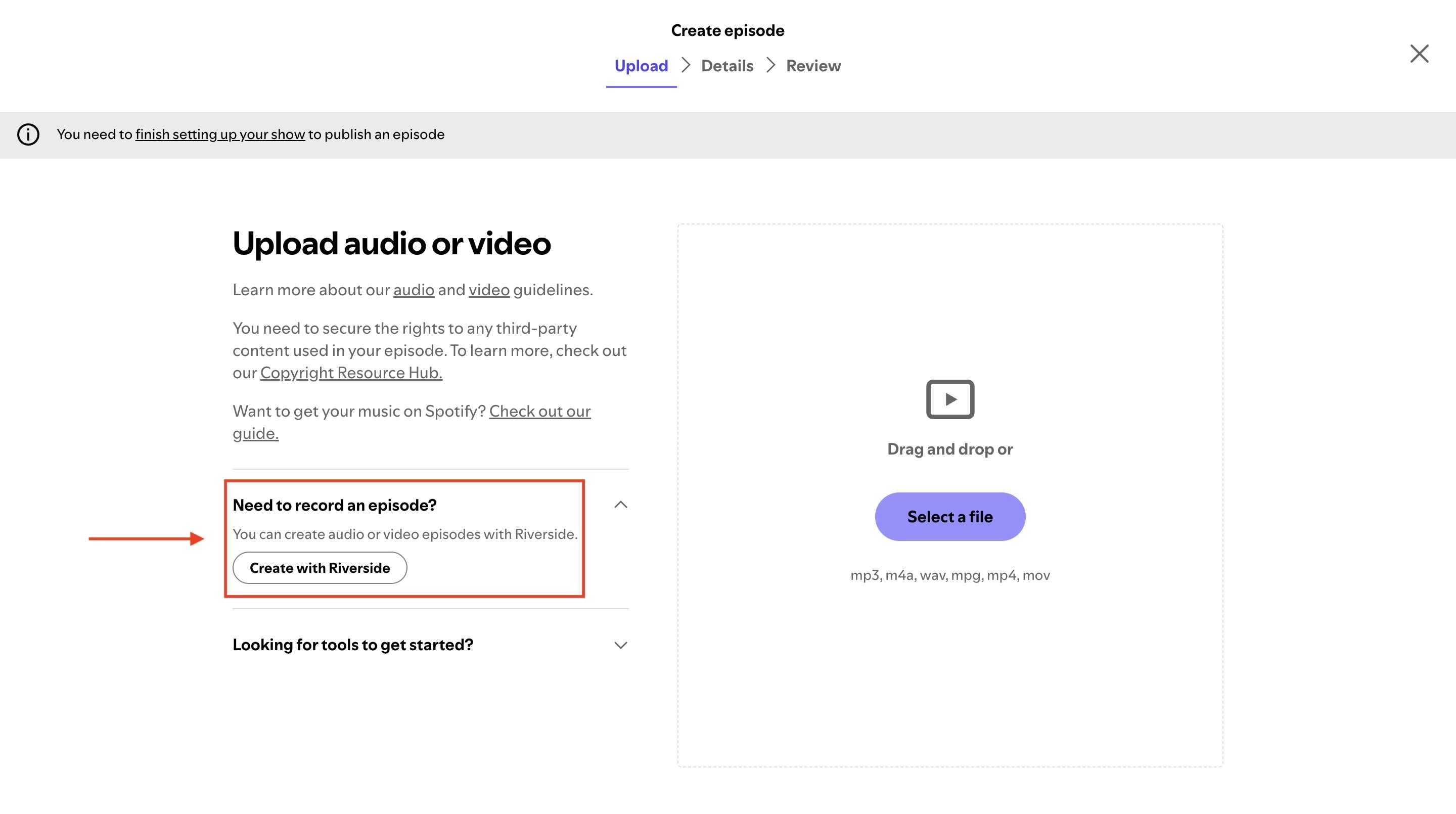
Task: Click the Create episode title
Action: click(x=727, y=30)
